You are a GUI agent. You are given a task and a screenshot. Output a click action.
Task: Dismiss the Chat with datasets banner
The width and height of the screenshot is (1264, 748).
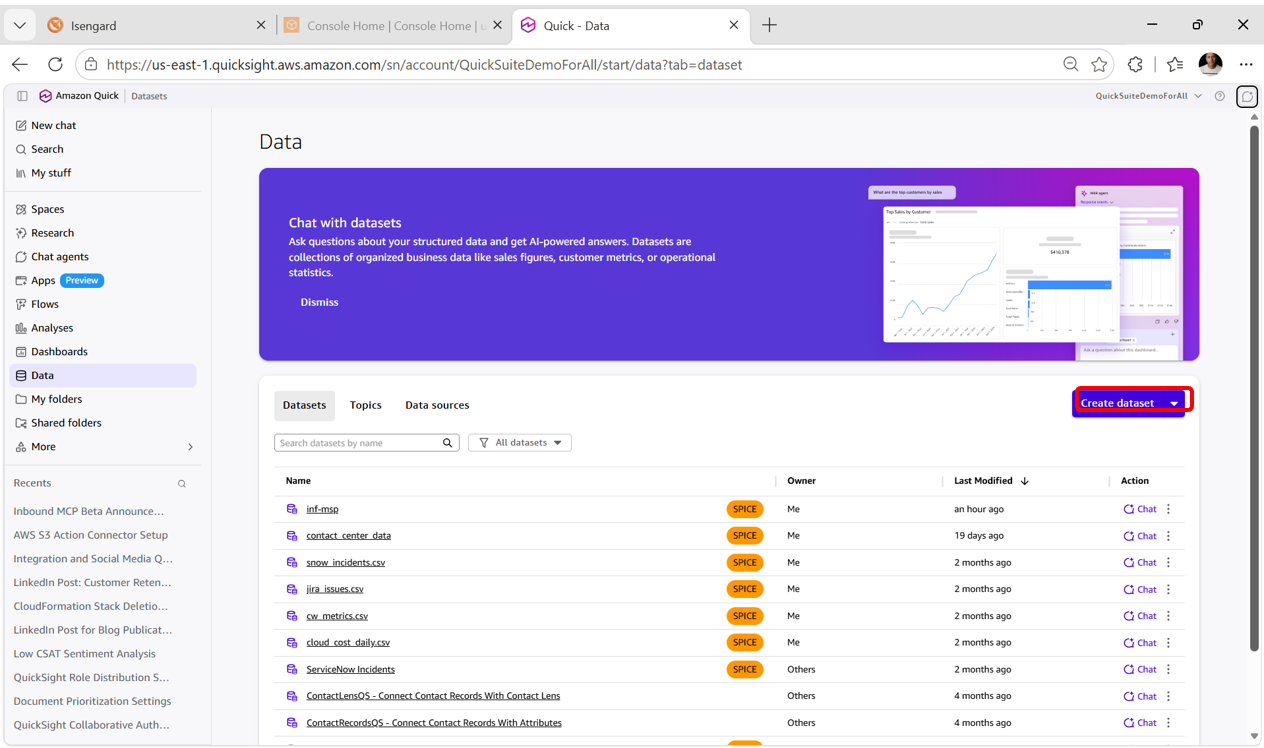click(x=319, y=302)
